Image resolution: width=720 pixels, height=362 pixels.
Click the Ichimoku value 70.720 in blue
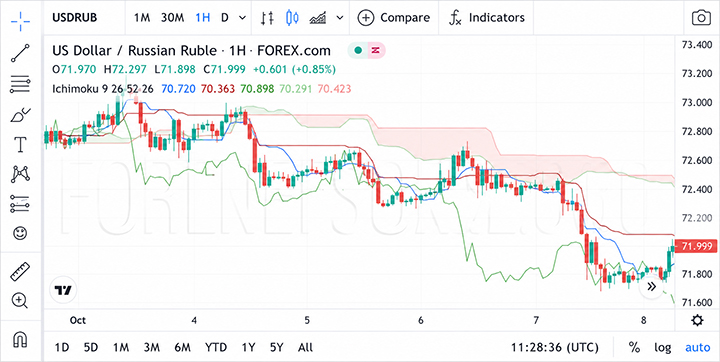(x=178, y=89)
